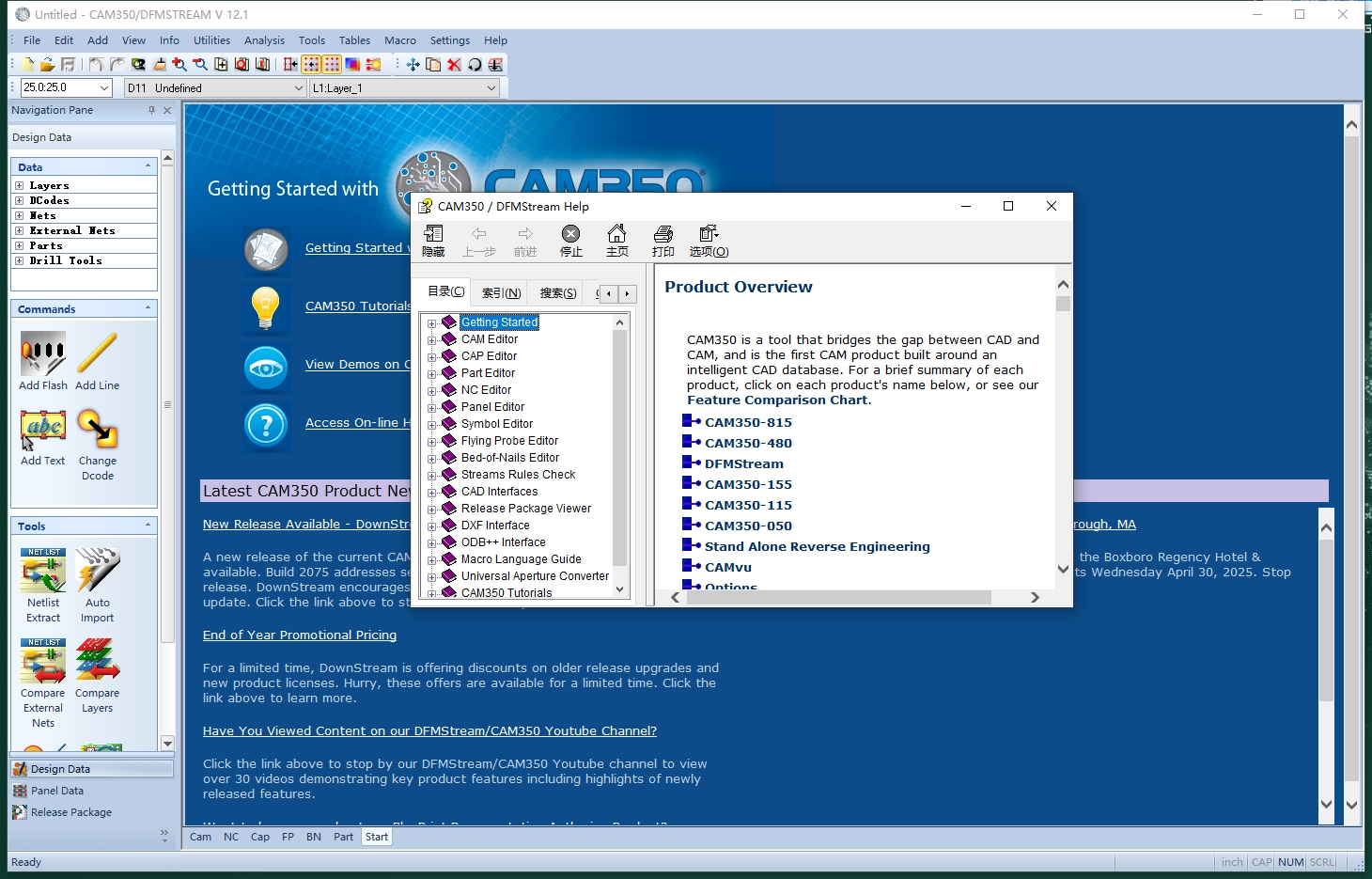Click the Print (打印) icon in Help window
This screenshot has width=1372, height=879.
[x=663, y=241]
